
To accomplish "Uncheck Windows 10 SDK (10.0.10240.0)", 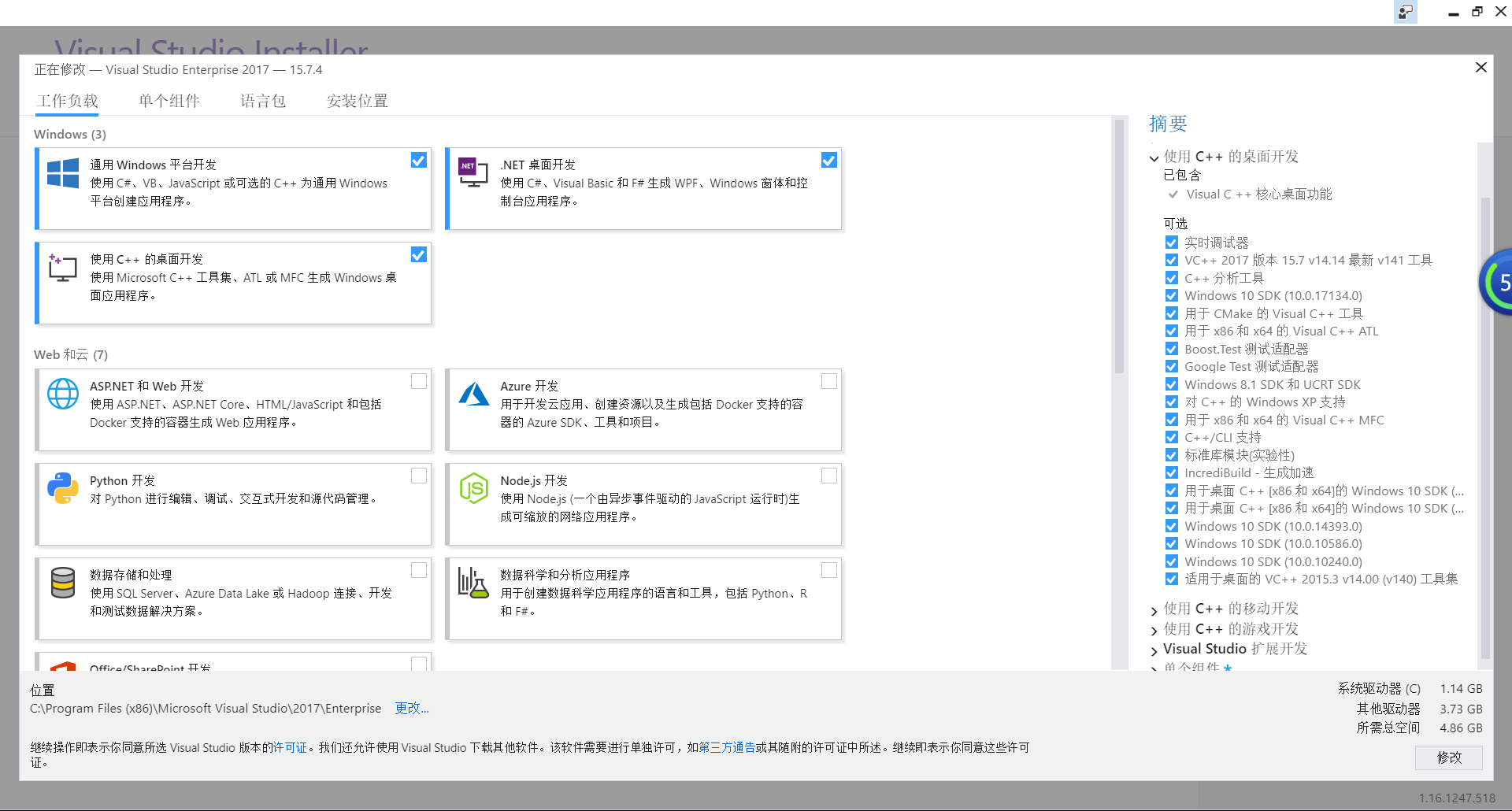I will point(1172,561).
